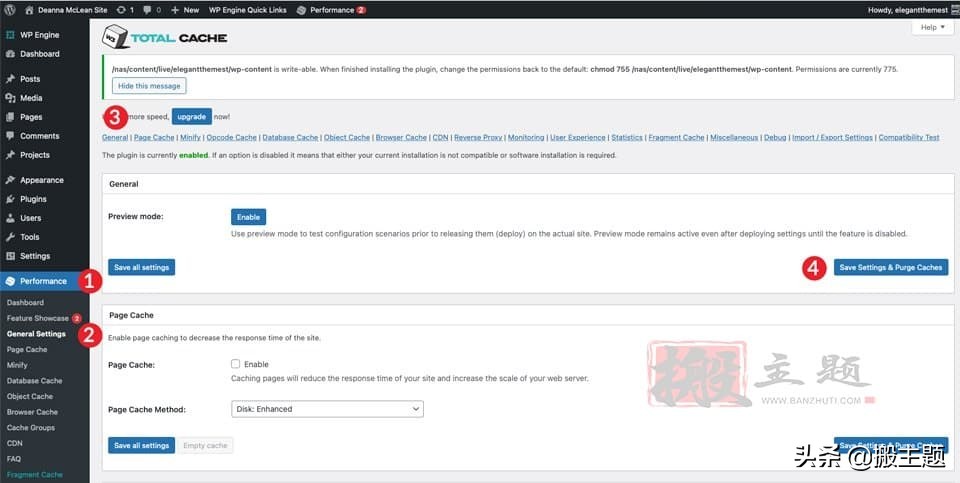Click the Performance icon in admin bar
Viewport: 960px width, 483px height.
click(x=301, y=10)
